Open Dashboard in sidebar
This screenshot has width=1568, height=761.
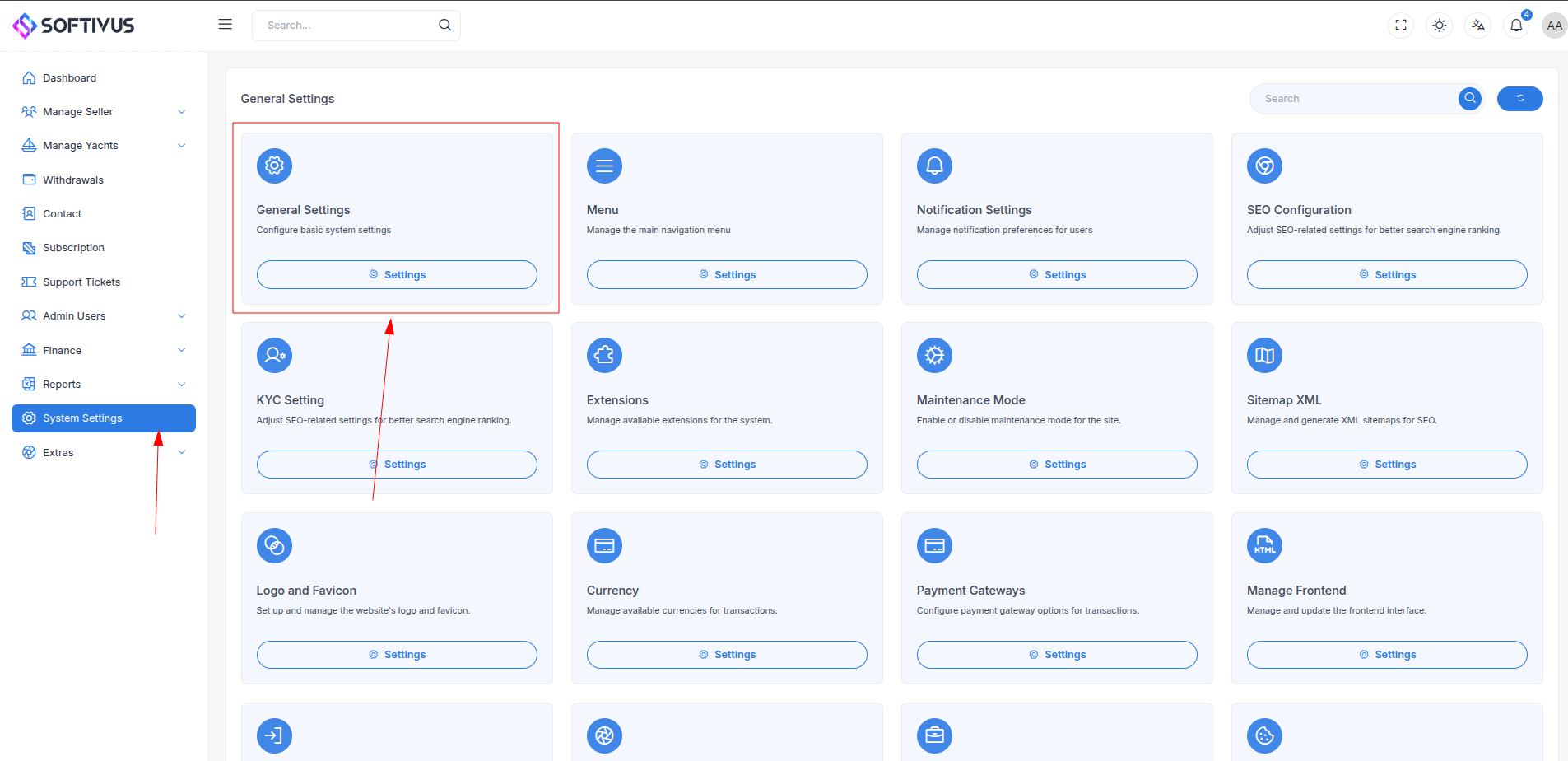pos(104,77)
